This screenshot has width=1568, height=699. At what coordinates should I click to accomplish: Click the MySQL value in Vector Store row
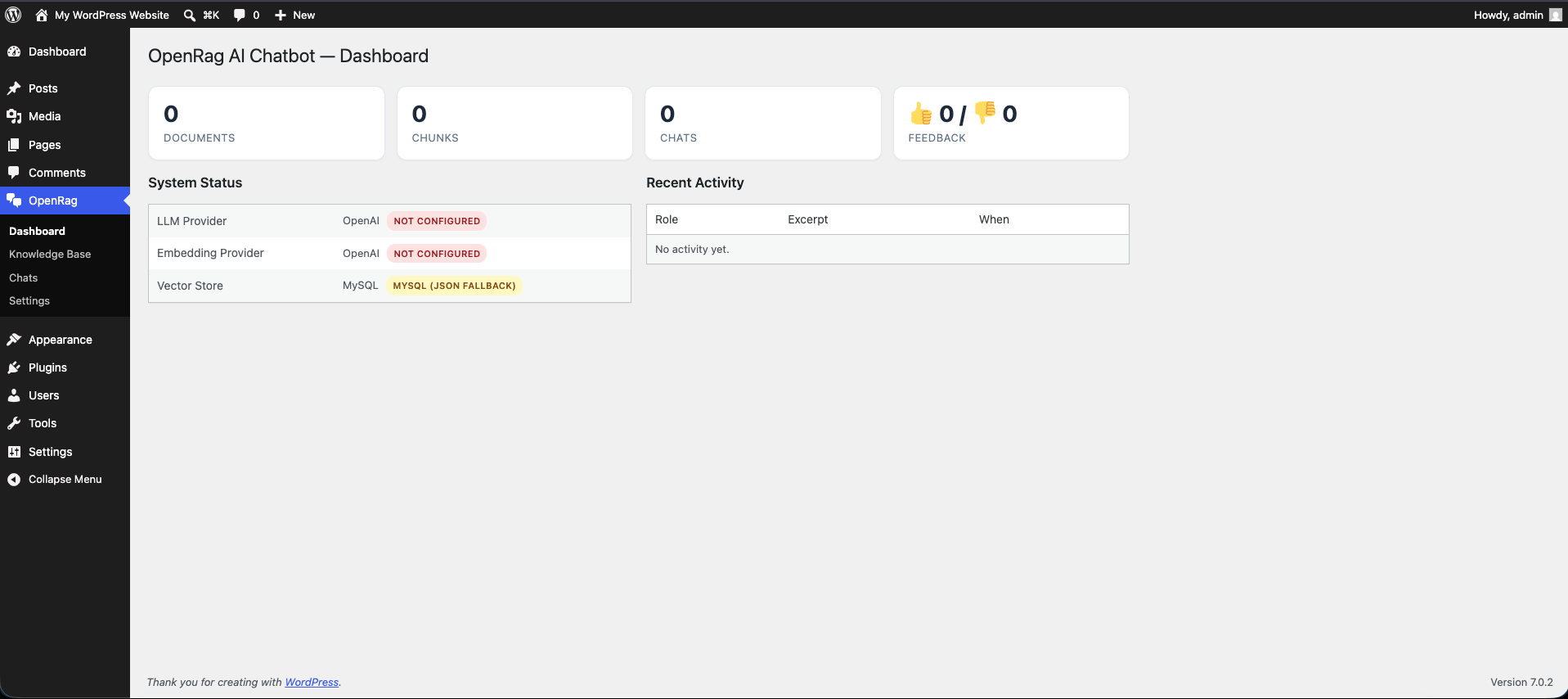[x=361, y=286]
